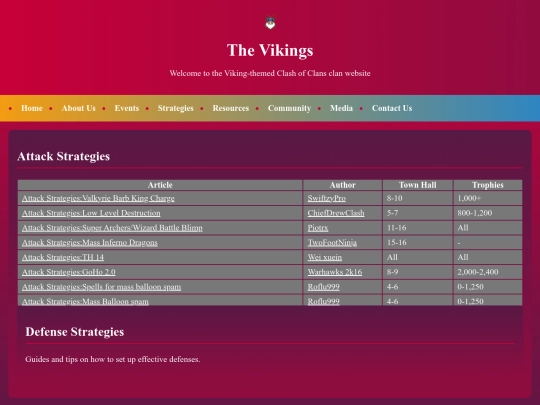Select the '11-16' Town Hall cell
540x405 pixels.
[418, 228]
